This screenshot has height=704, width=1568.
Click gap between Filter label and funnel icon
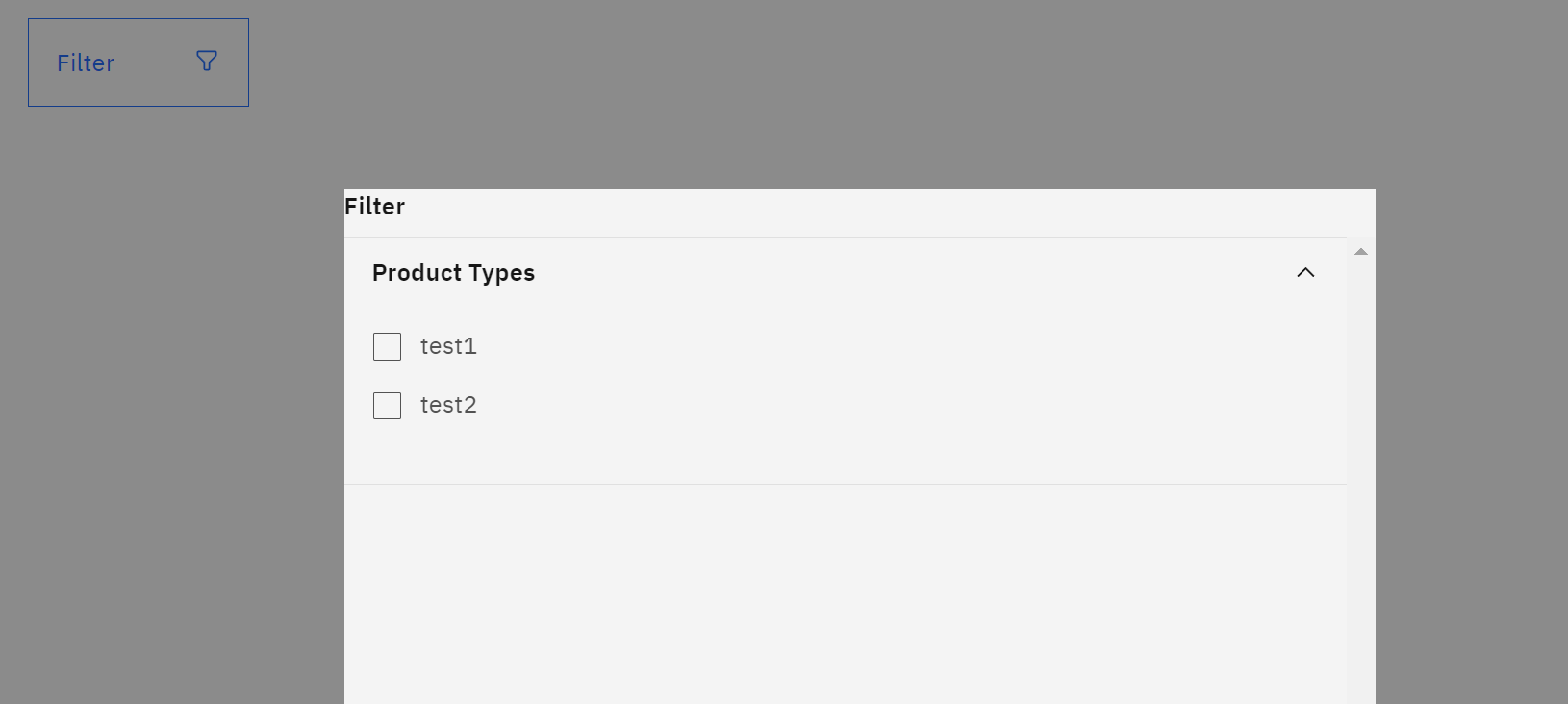(x=156, y=63)
